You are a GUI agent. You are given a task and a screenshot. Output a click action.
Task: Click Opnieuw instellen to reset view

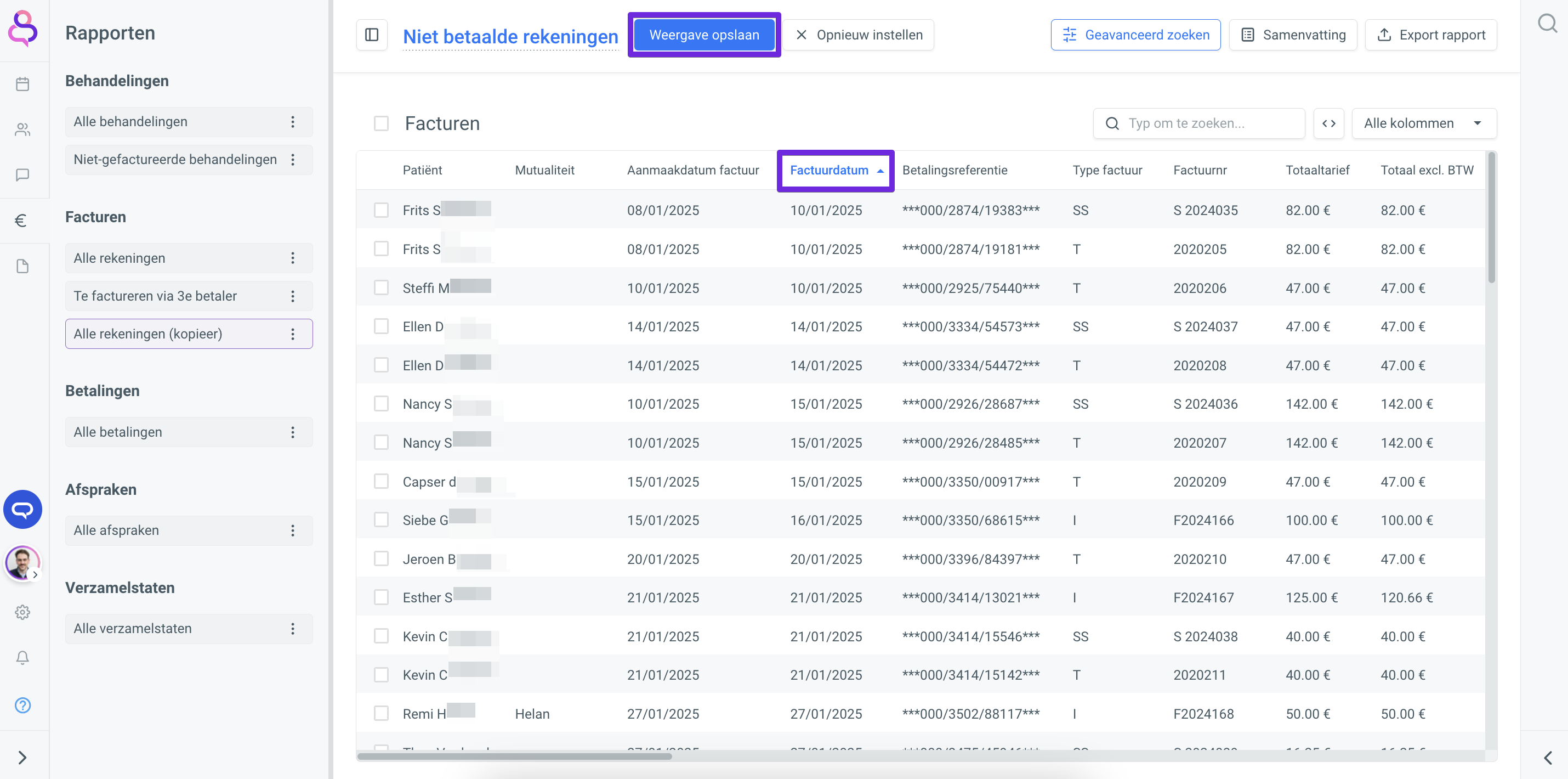[x=858, y=35]
